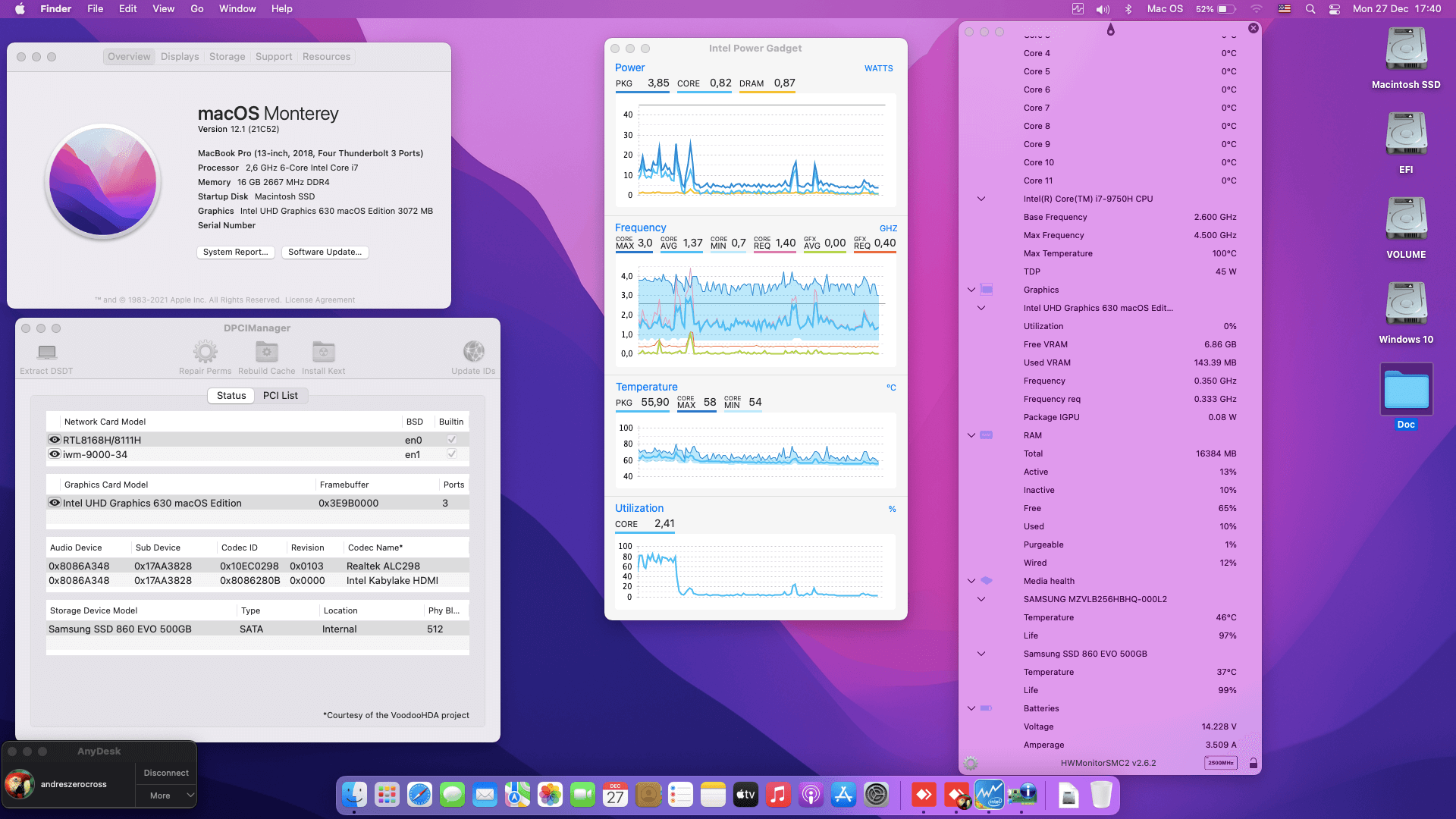Screen dimensions: 1456x819
Task: Open VOLUME drive icon on desktop
Action: pos(1406,220)
